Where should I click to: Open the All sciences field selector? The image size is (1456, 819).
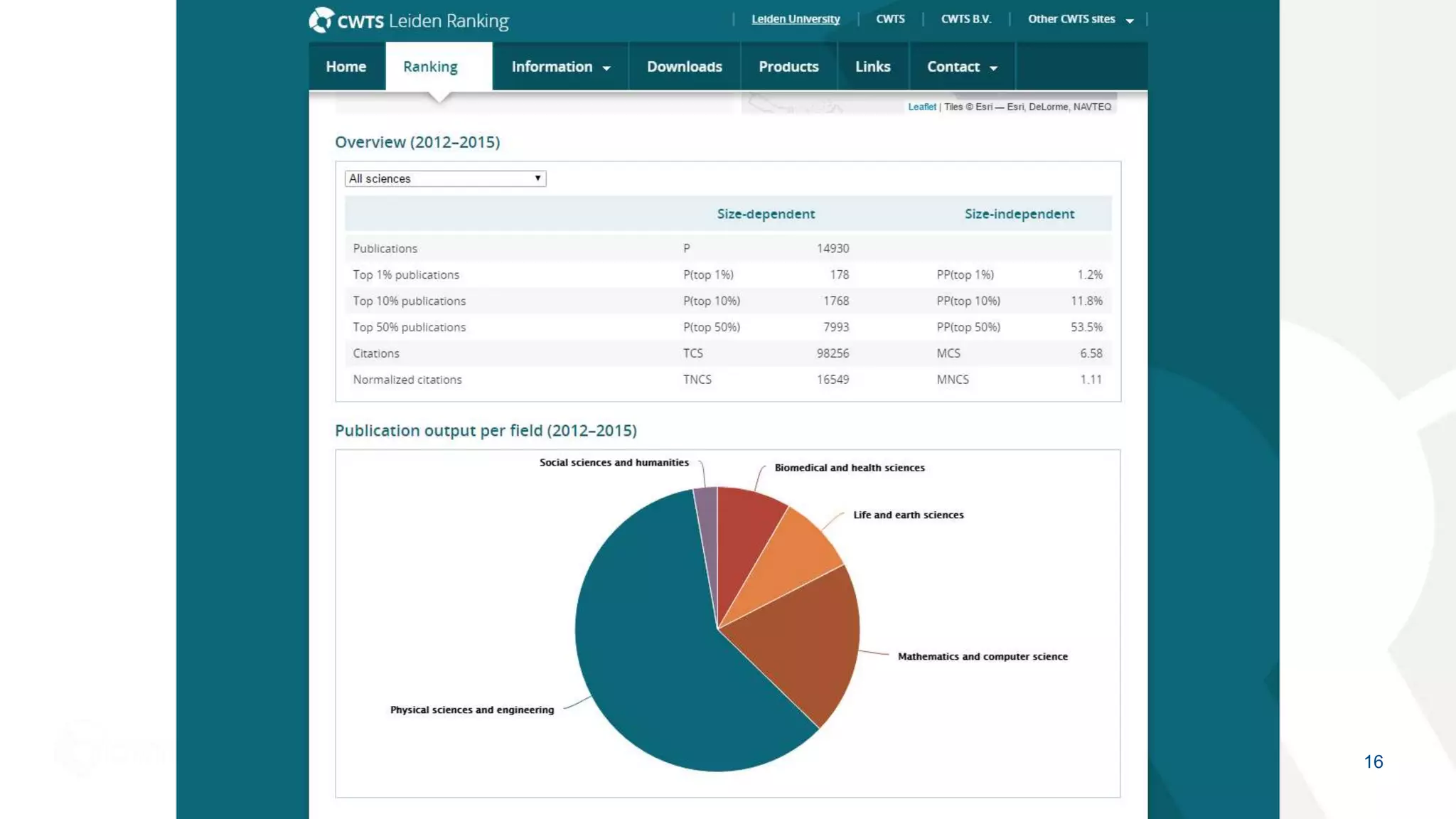pyautogui.click(x=445, y=178)
